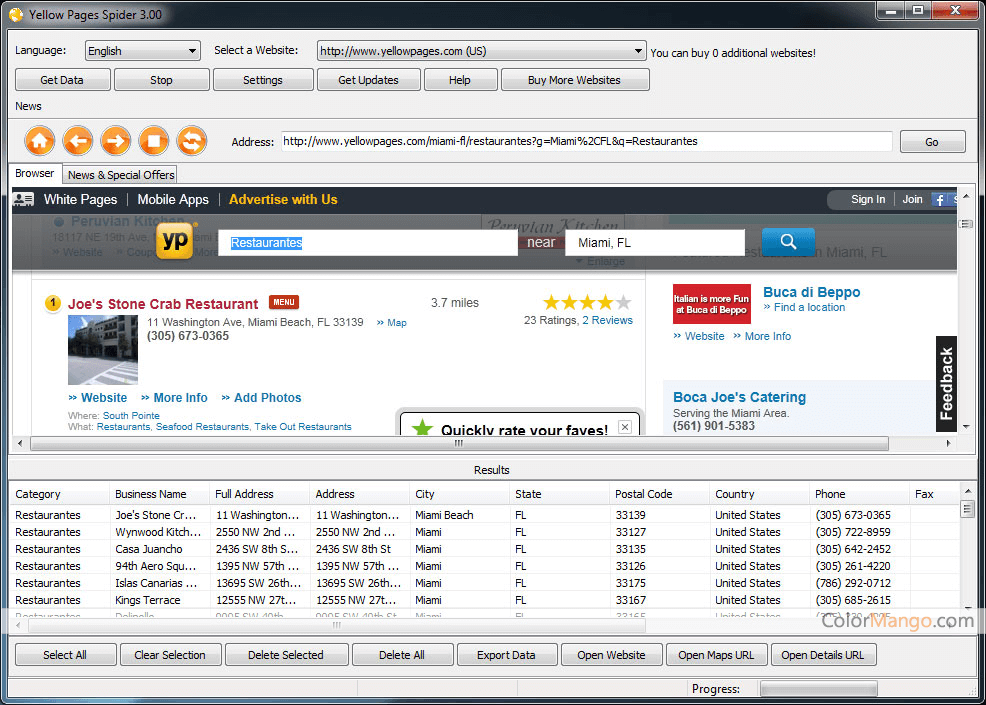Run the search with the blue magnifier button

pyautogui.click(x=788, y=242)
